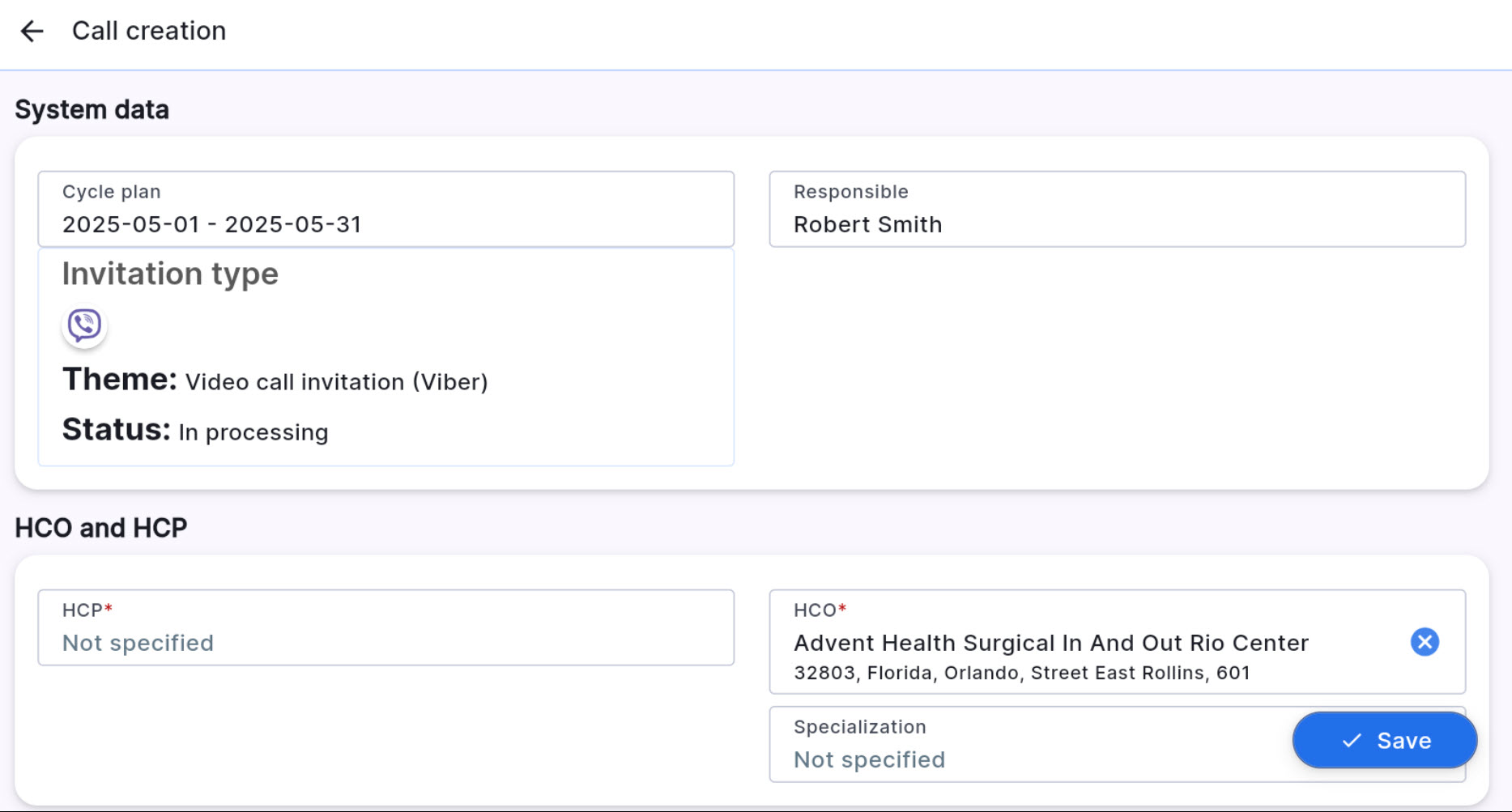1512x812 pixels.
Task: Click the Video call invitation theme text
Action: 336,382
